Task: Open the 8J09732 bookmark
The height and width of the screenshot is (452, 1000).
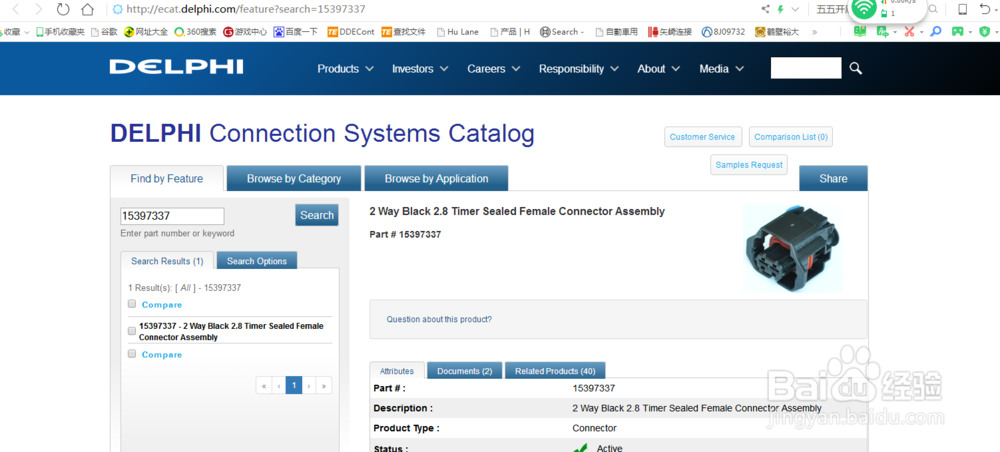Action: [x=723, y=31]
